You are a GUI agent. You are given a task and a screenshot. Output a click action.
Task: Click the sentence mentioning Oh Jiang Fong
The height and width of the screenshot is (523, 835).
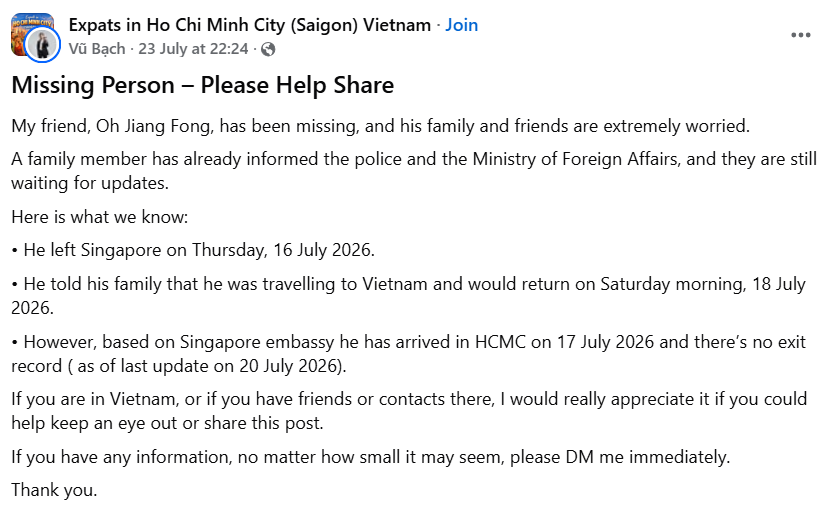click(x=380, y=126)
